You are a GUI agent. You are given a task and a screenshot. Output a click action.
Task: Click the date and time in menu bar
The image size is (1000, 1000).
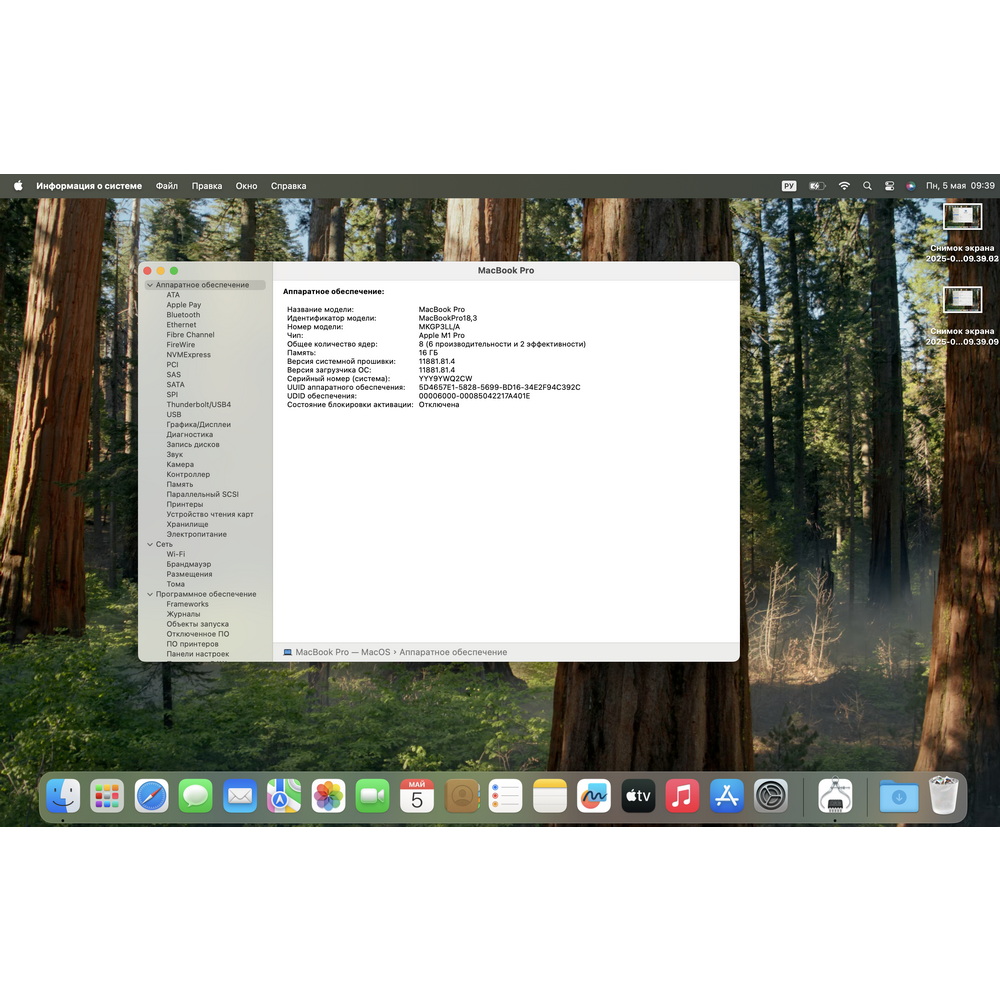pyautogui.click(x=960, y=186)
